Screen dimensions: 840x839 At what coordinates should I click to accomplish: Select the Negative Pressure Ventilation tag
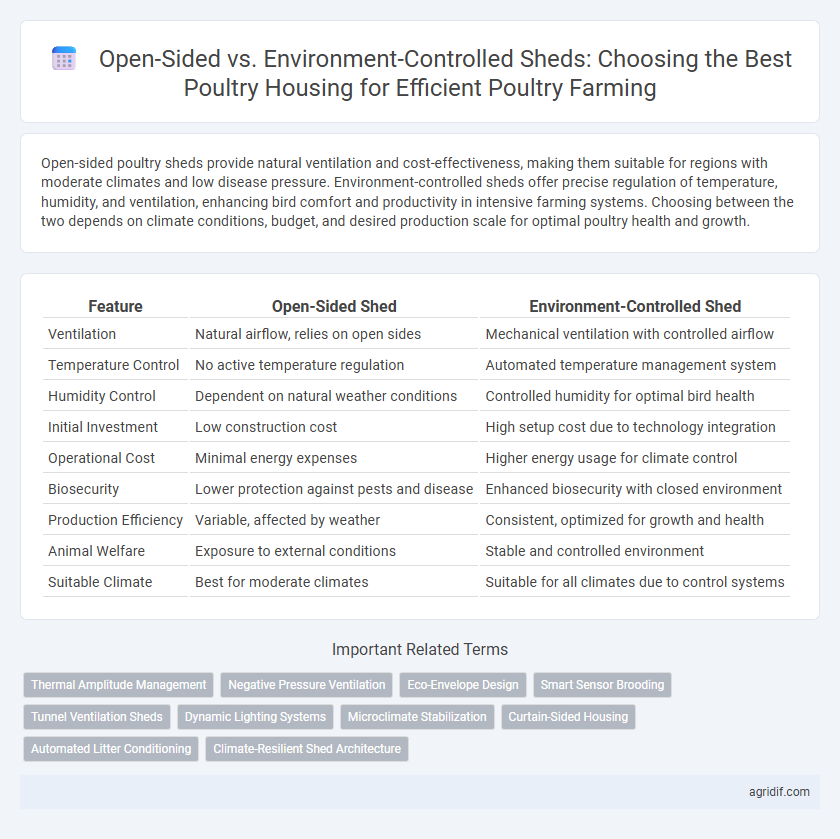306,685
